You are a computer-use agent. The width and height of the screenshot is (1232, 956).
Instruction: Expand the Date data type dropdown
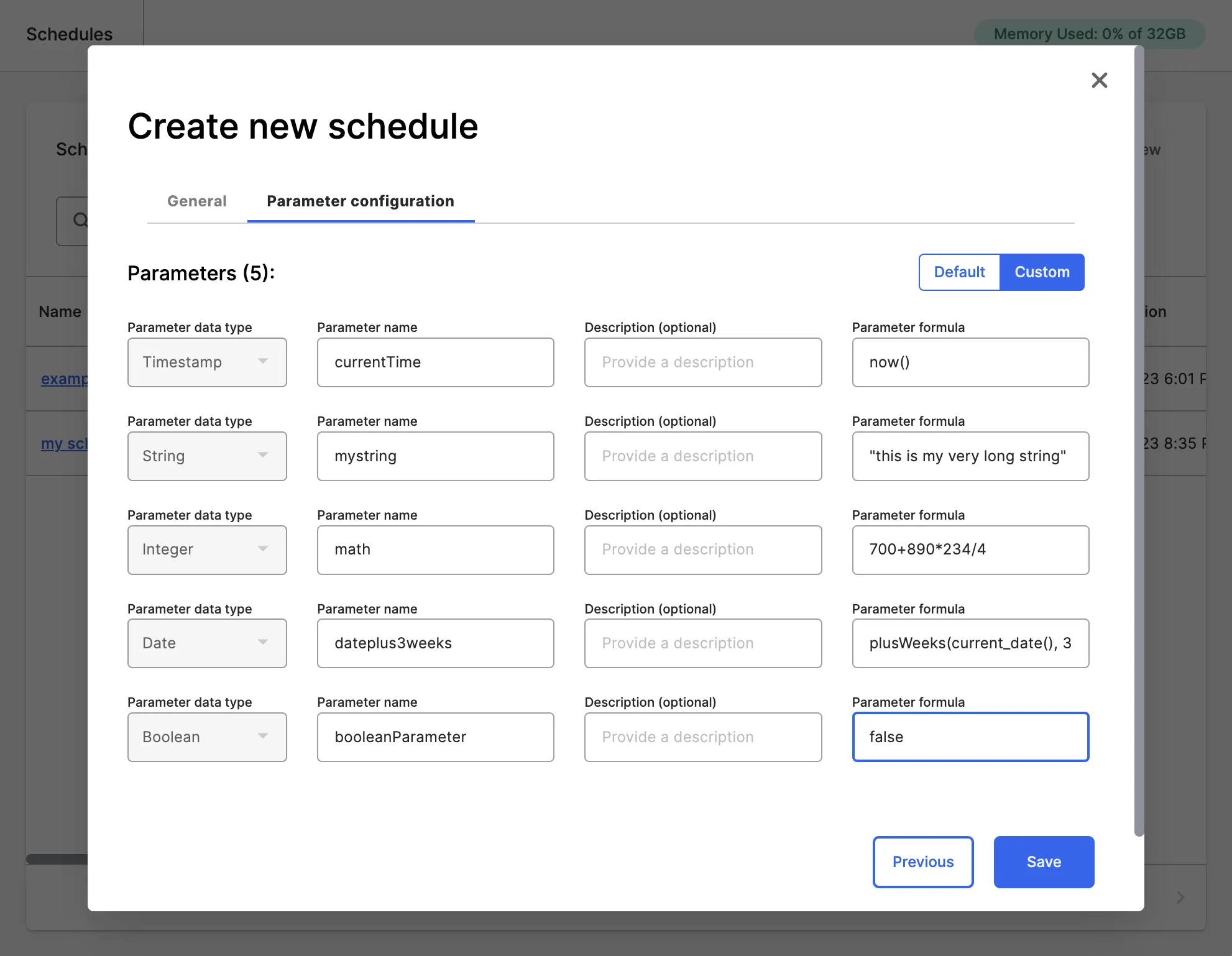pyautogui.click(x=207, y=643)
